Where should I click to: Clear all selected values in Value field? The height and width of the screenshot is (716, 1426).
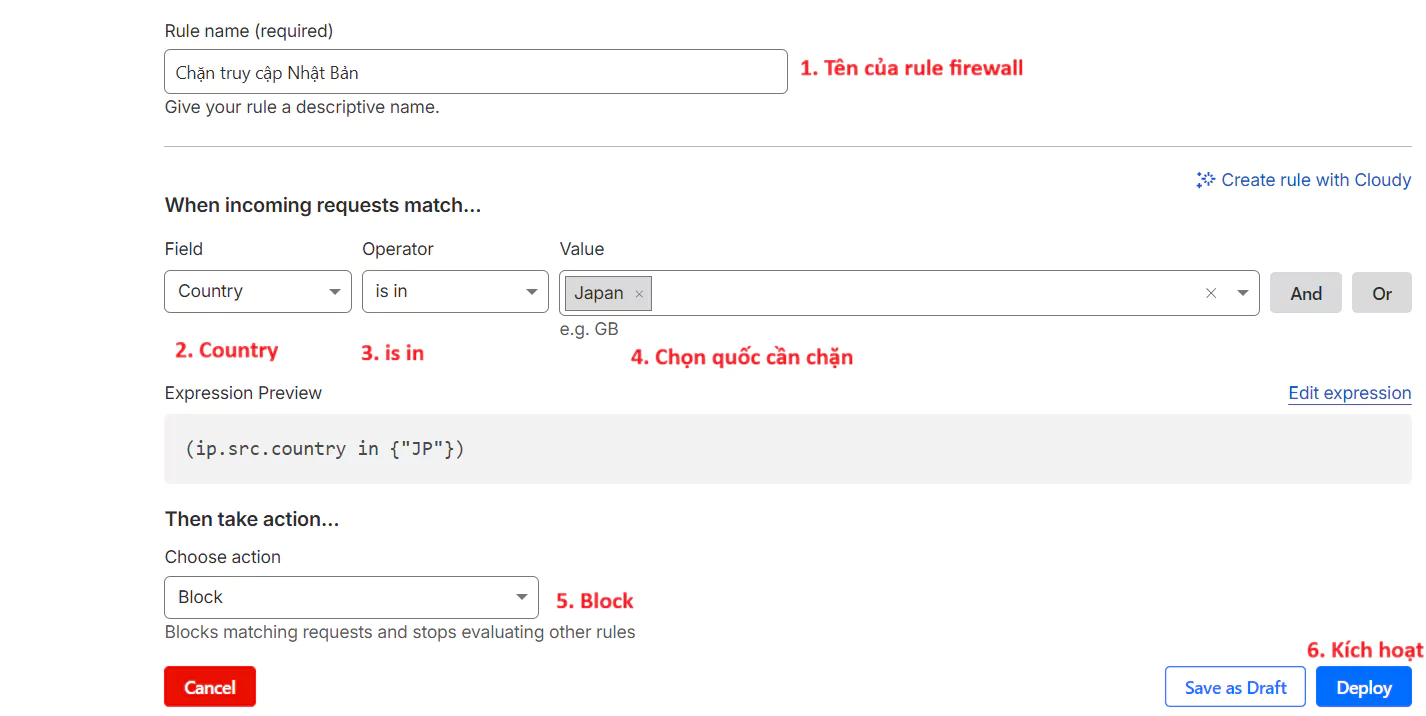coord(1211,293)
